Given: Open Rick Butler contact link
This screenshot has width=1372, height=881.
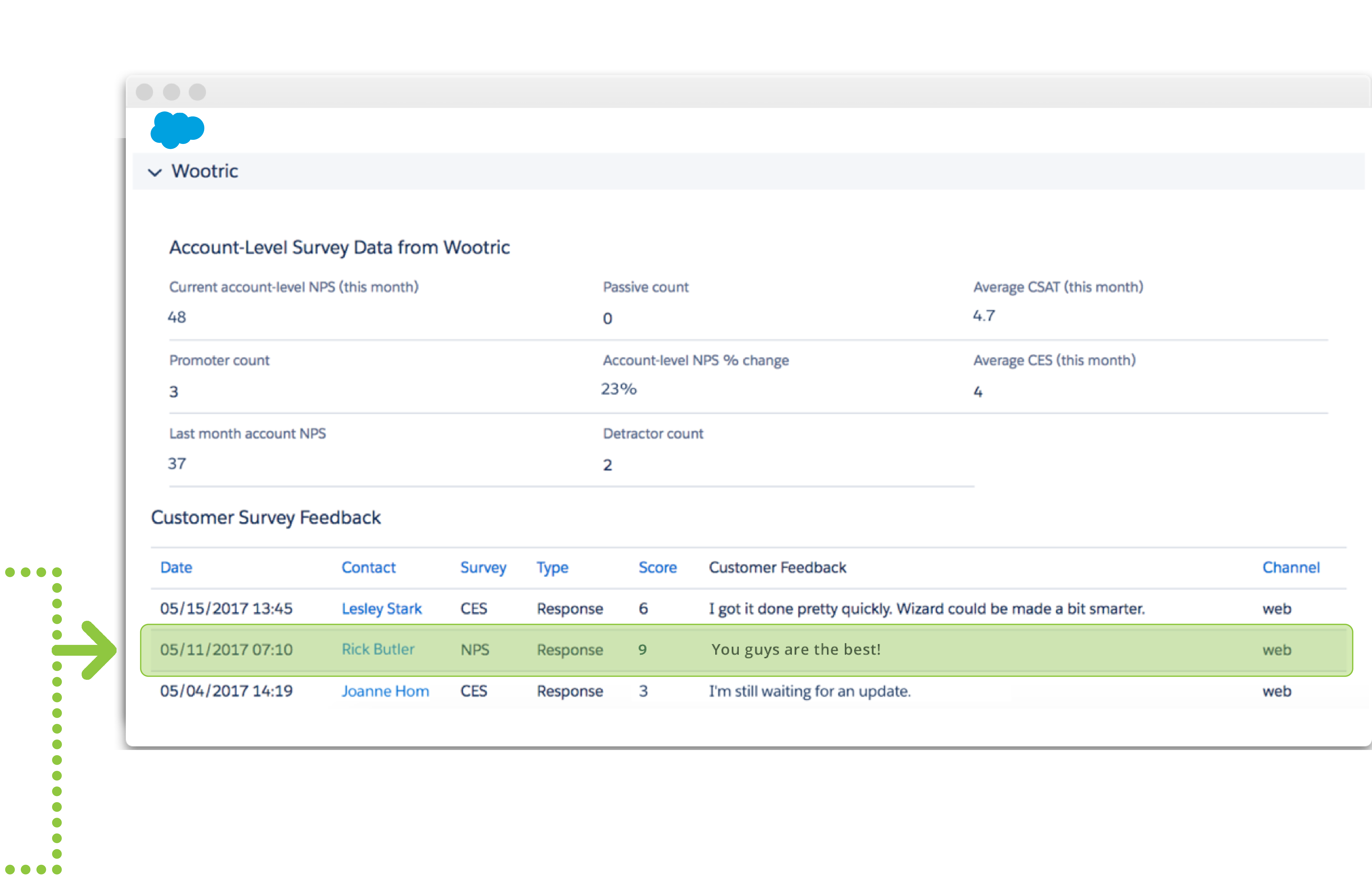Looking at the screenshot, I should (378, 649).
